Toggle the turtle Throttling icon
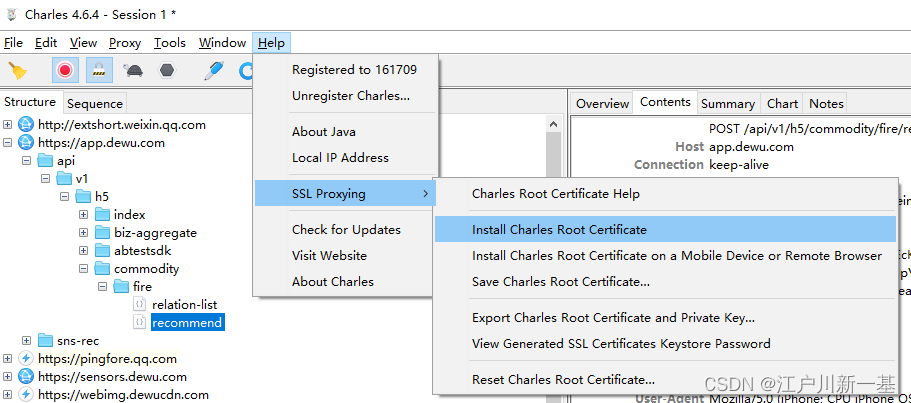911x403 pixels. tap(134, 71)
